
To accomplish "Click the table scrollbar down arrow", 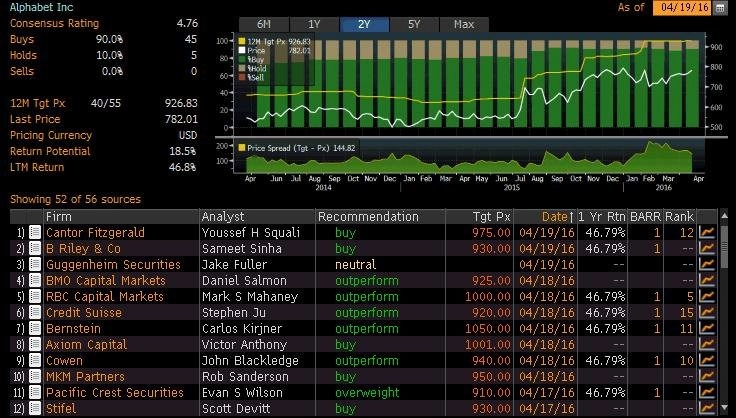I will 724,408.
